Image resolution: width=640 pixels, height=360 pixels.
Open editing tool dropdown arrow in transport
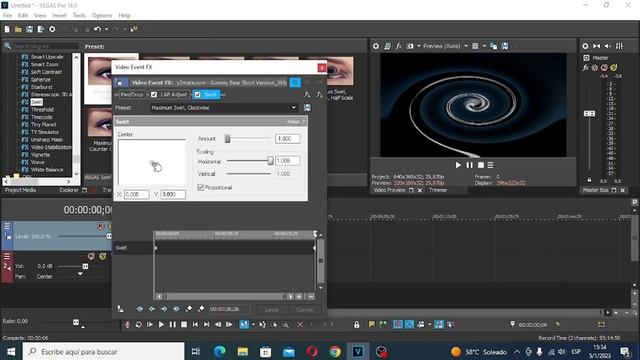[x=253, y=324]
